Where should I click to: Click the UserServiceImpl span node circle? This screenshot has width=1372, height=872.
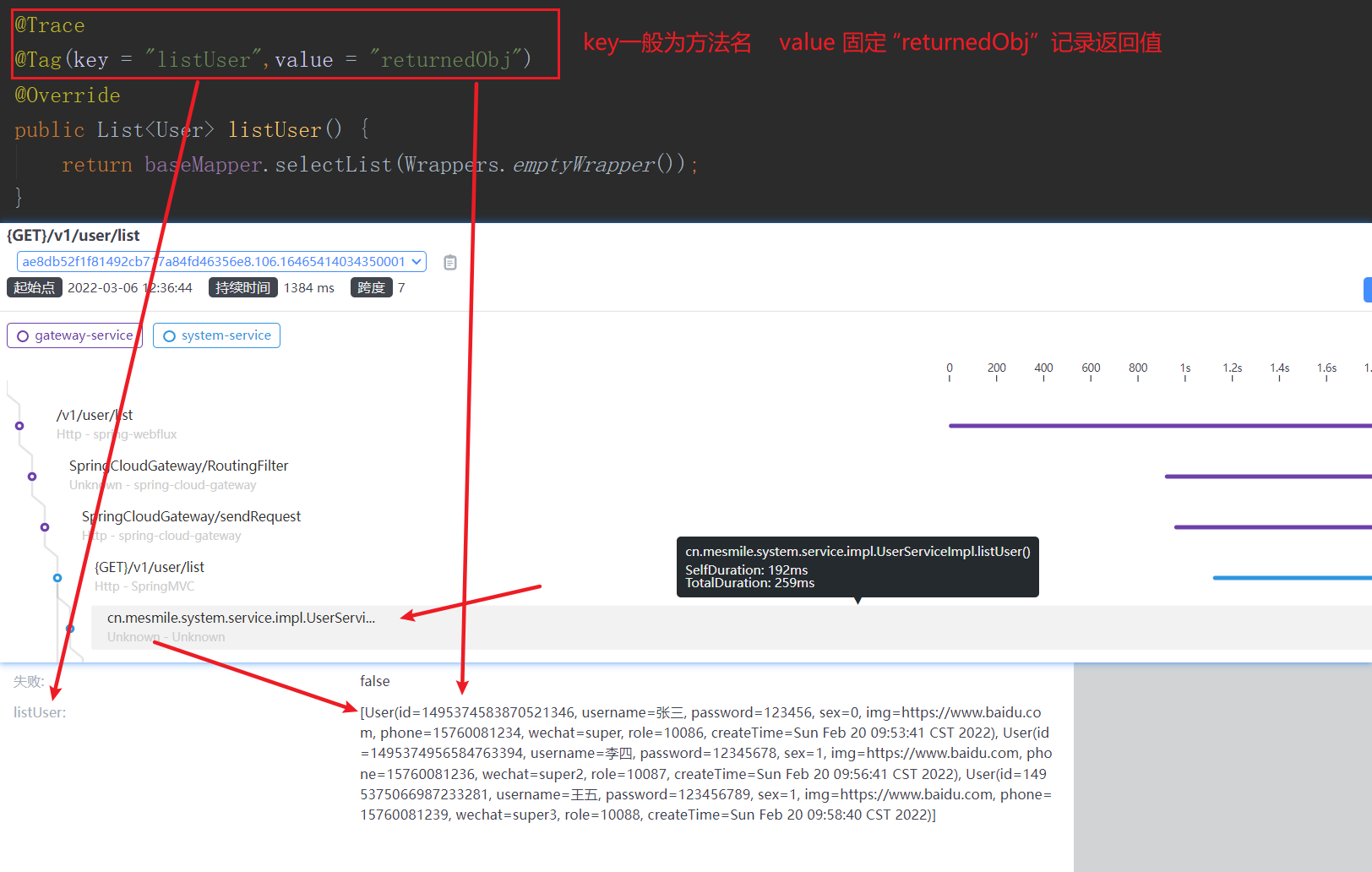(x=70, y=629)
